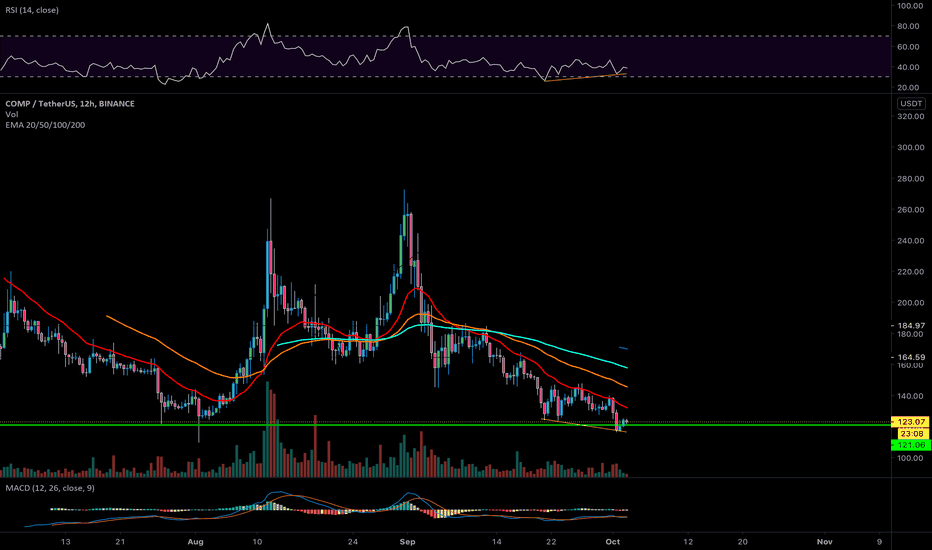
Task: Click the Sep date label on time axis
Action: (407, 542)
